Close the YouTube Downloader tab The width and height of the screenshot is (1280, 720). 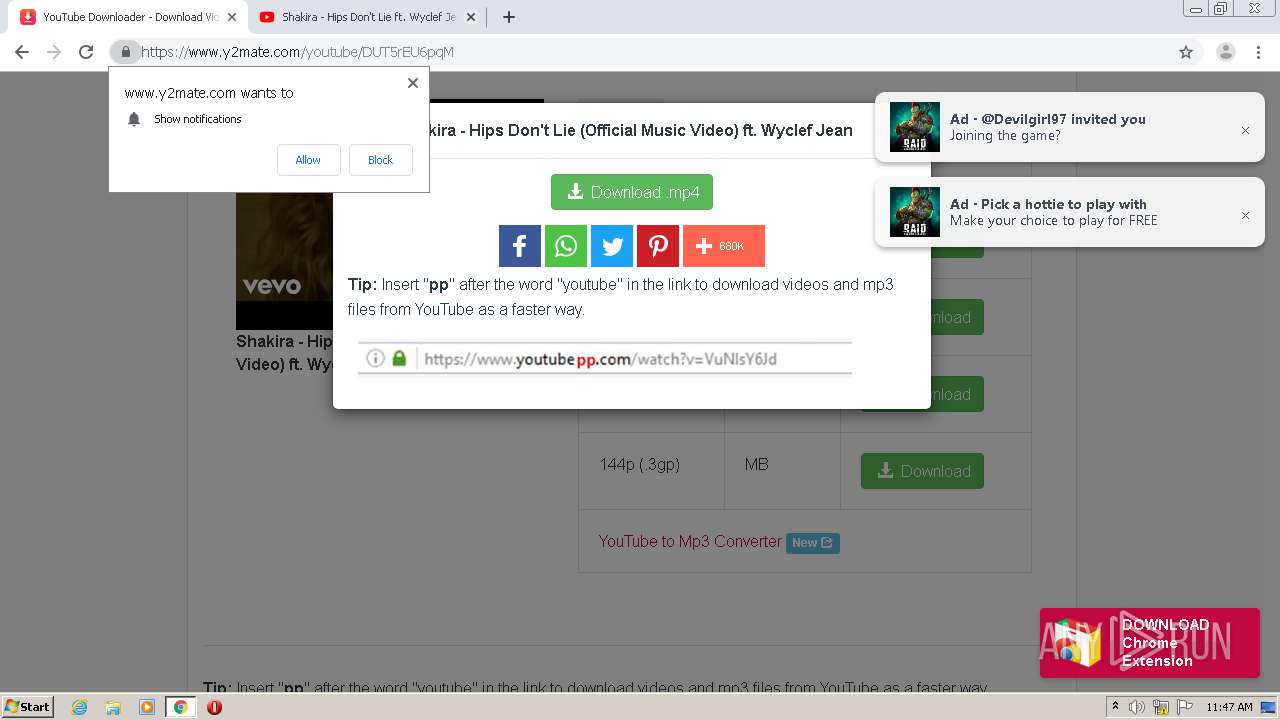(x=232, y=17)
